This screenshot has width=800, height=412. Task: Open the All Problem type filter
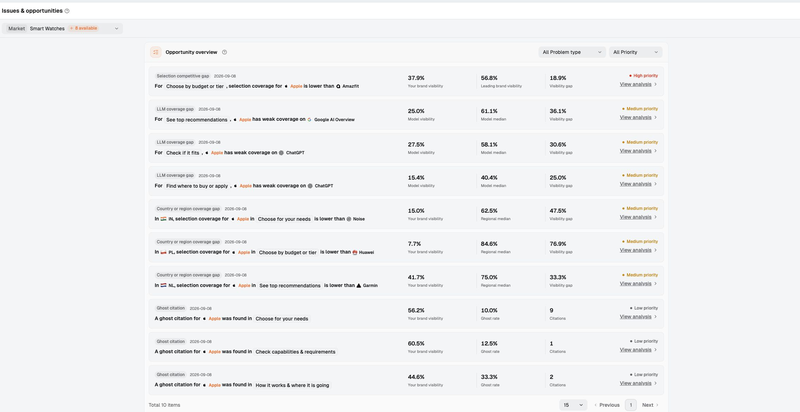[x=572, y=52]
